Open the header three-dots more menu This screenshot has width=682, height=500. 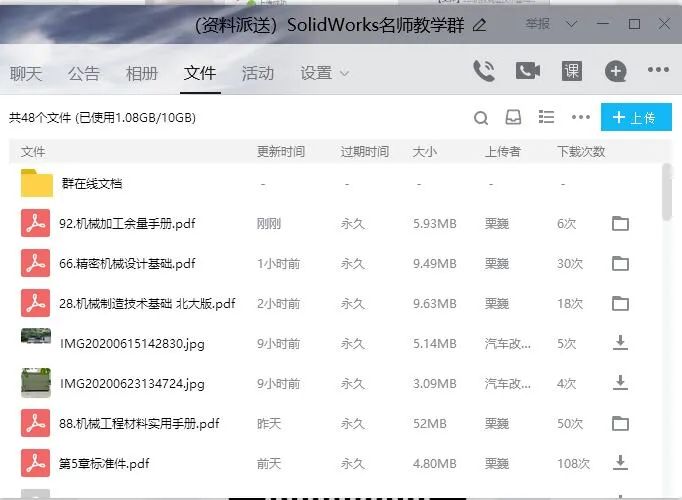click(658, 70)
